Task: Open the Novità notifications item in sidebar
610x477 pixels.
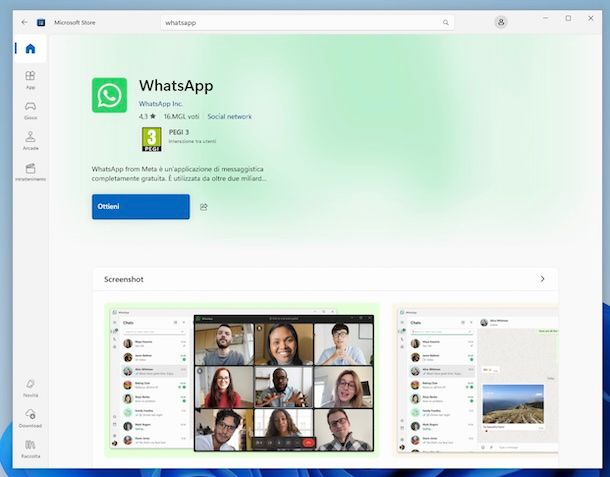Action: 30,388
